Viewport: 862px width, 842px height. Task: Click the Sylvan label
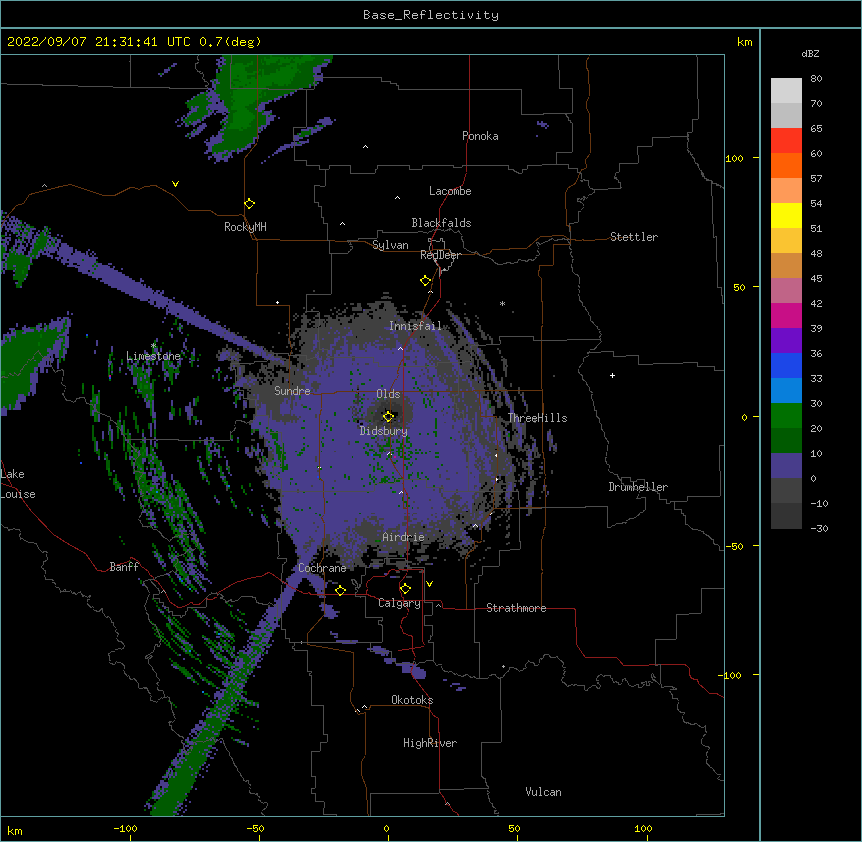coord(390,245)
